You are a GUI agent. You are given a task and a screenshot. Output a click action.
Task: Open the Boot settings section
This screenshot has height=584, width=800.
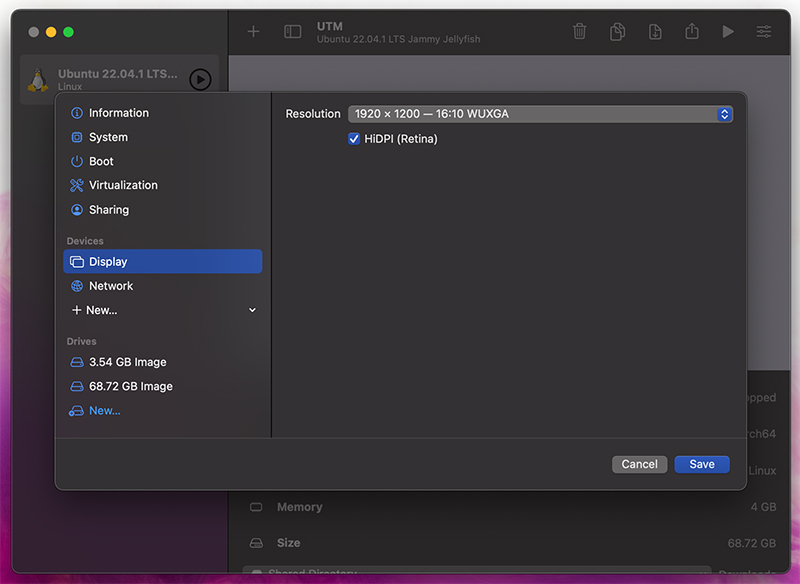(x=163, y=161)
